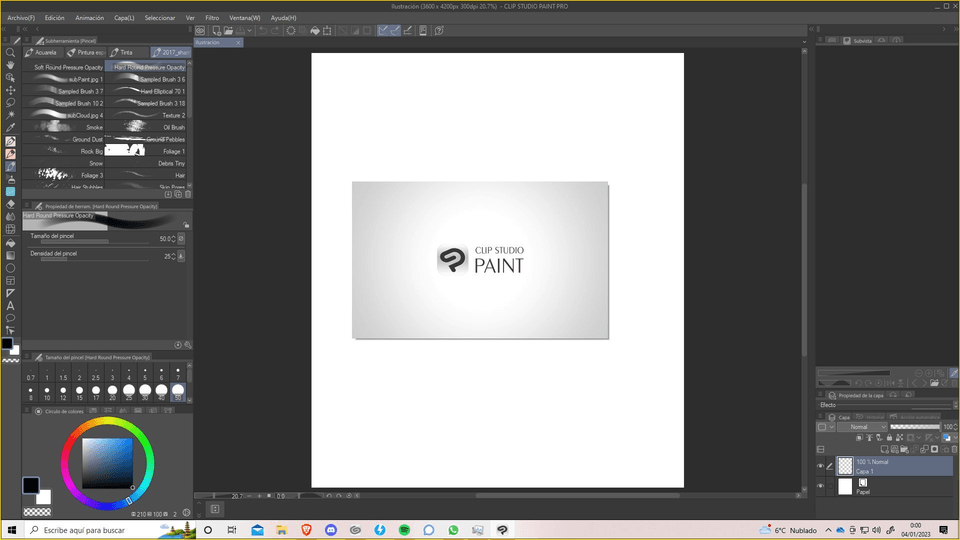This screenshot has height=540, width=960.
Task: Select the Lasso selection tool
Action: pos(10,102)
